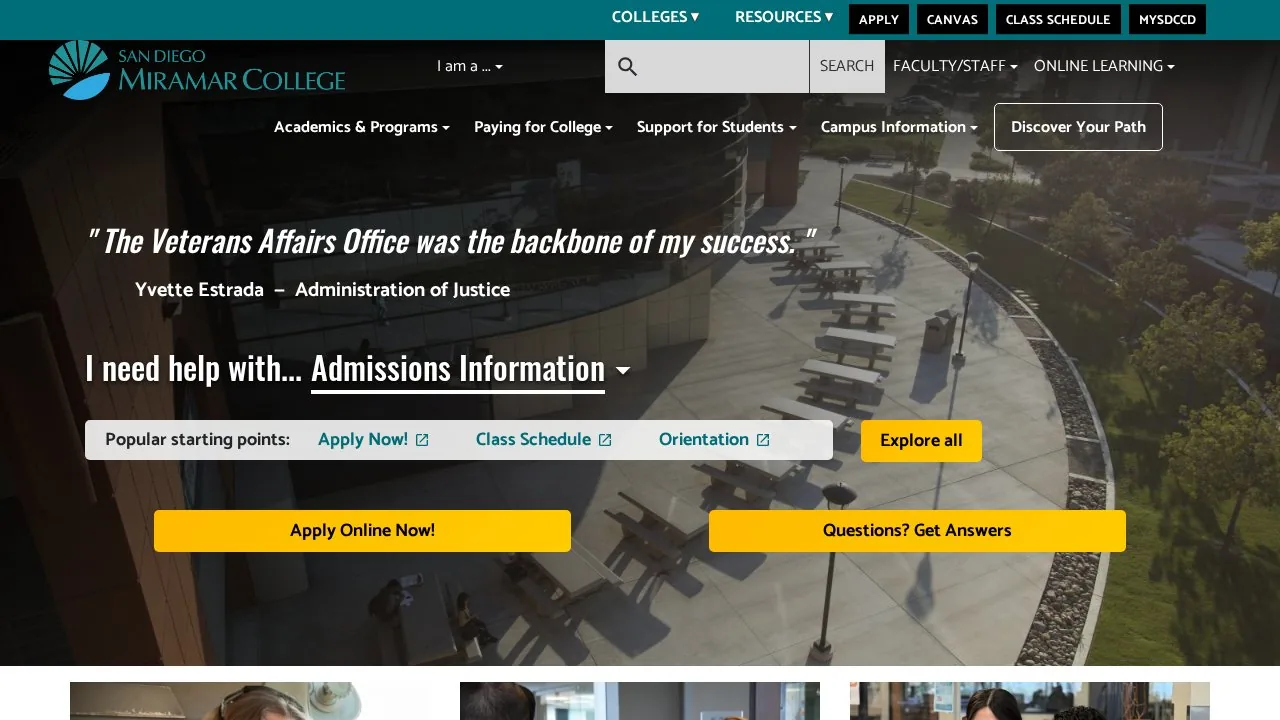Click Apply Online Now! button
Image resolution: width=1280 pixels, height=720 pixels.
(362, 531)
